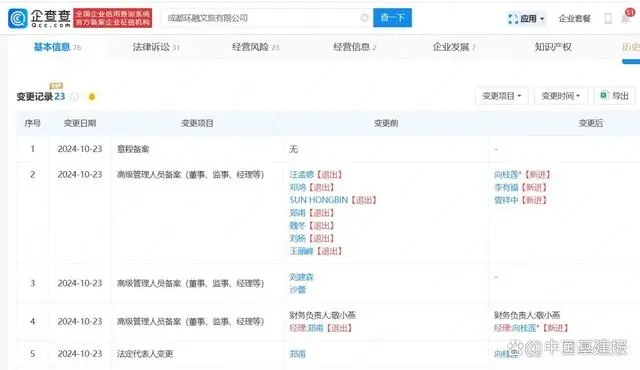
Task: Switch to the 经营风险 tab
Action: [x=256, y=47]
